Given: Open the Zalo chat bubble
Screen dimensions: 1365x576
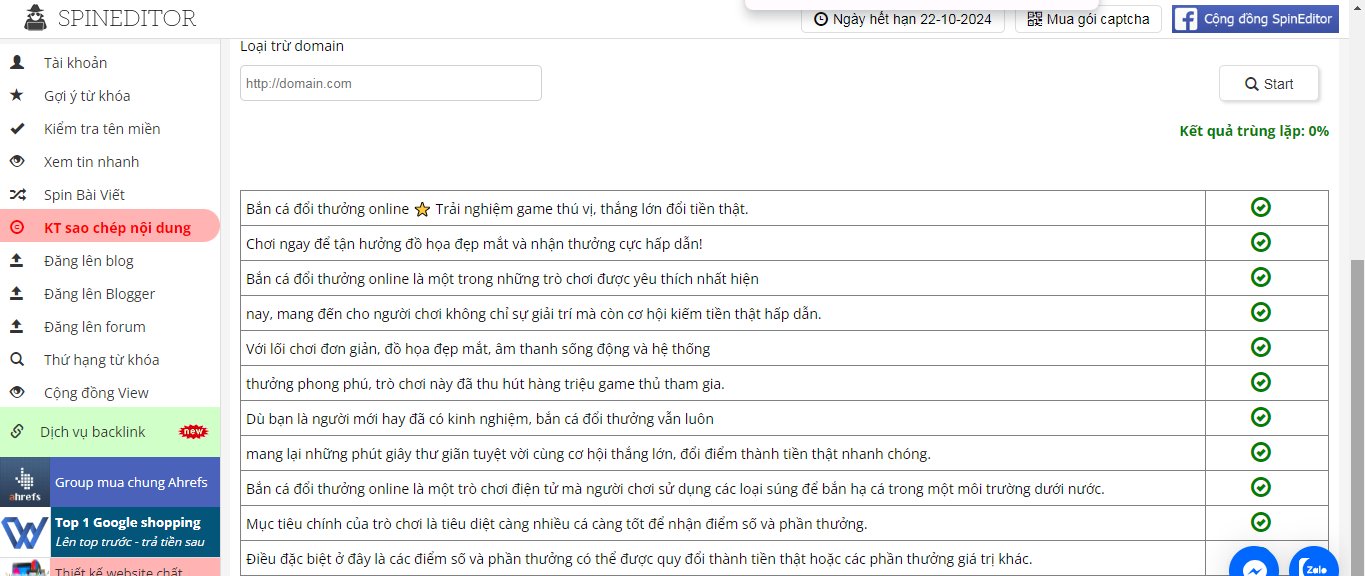Looking at the screenshot, I should pos(1314,566).
